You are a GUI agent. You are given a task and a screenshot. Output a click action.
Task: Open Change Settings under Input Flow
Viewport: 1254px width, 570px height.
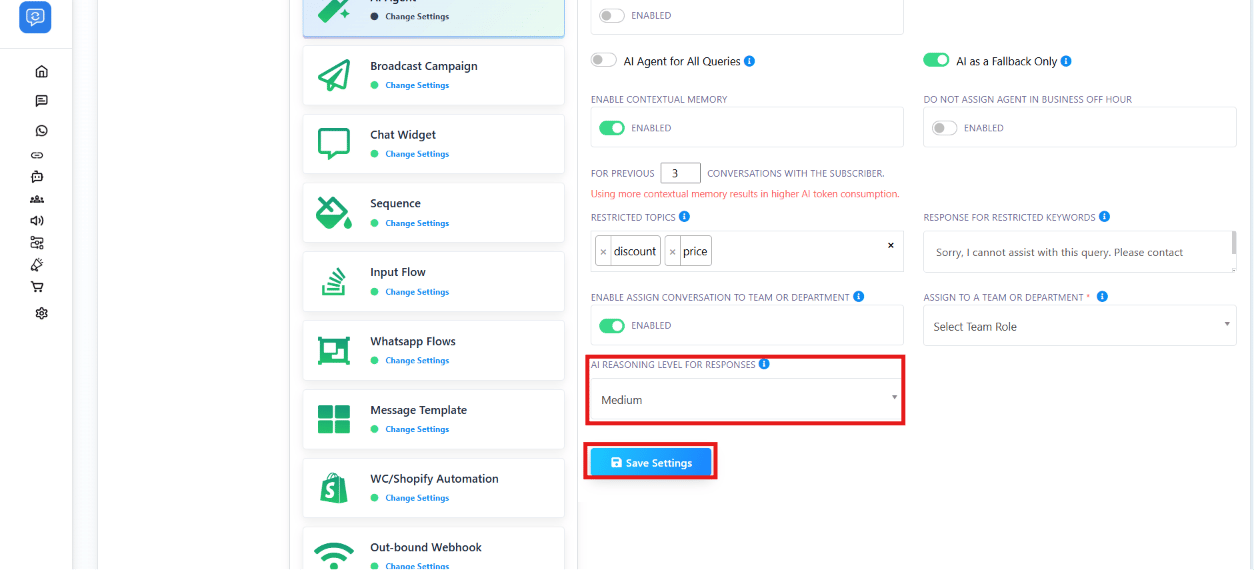click(417, 292)
